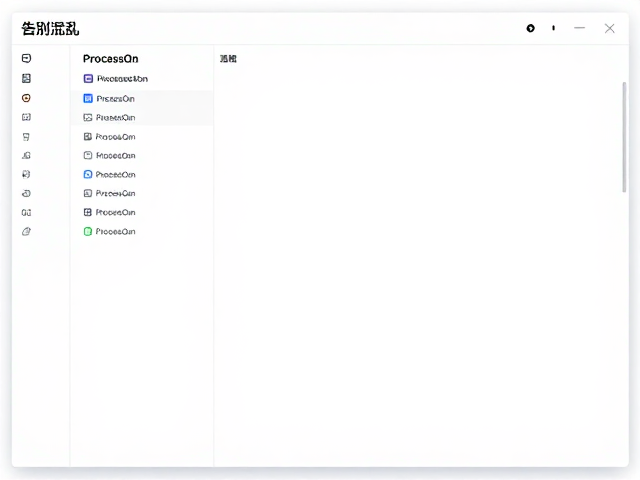Click the bold ProcessOn heading
The image size is (640, 480).
coord(111,59)
